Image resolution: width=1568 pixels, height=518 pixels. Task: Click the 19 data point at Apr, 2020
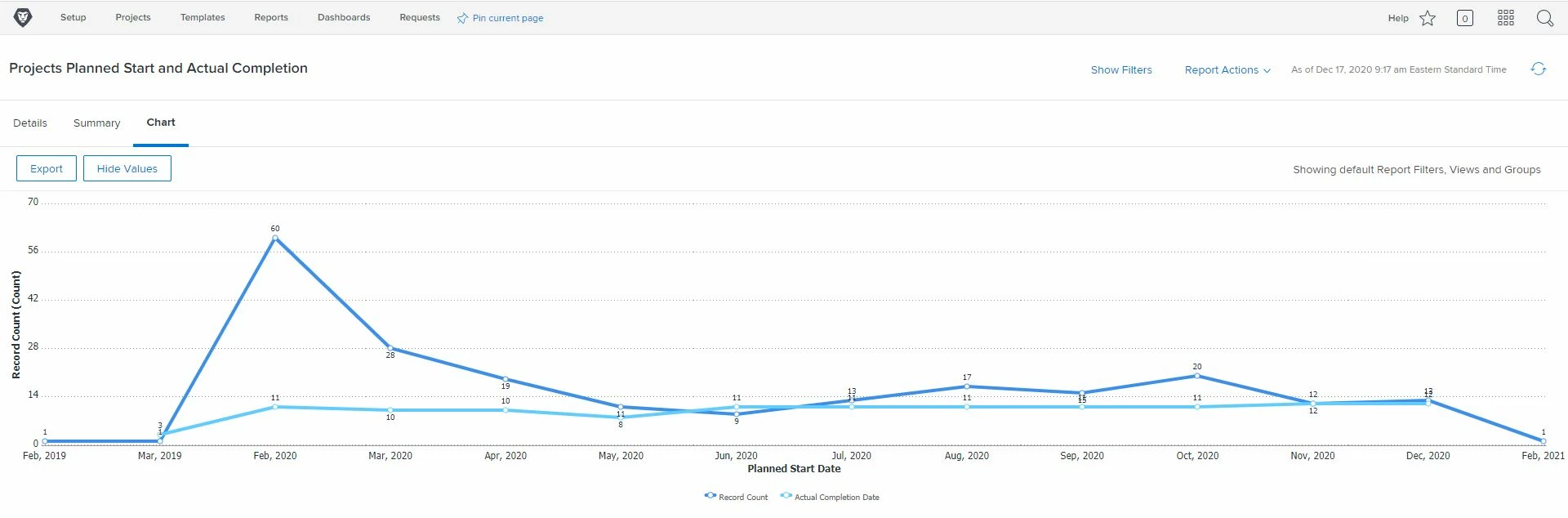pos(506,379)
